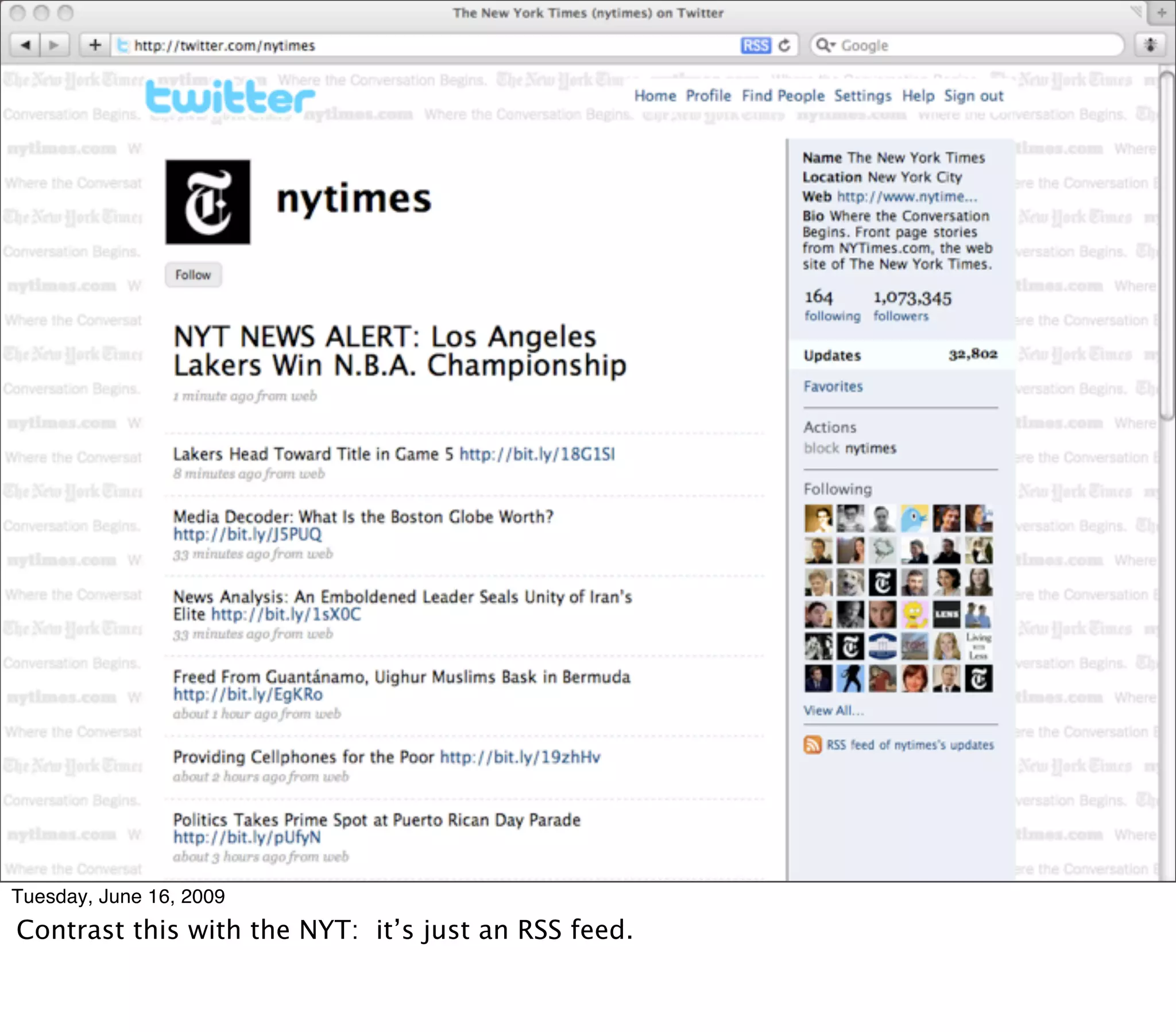Click the running silhouette avatar in Following grid

850,679
